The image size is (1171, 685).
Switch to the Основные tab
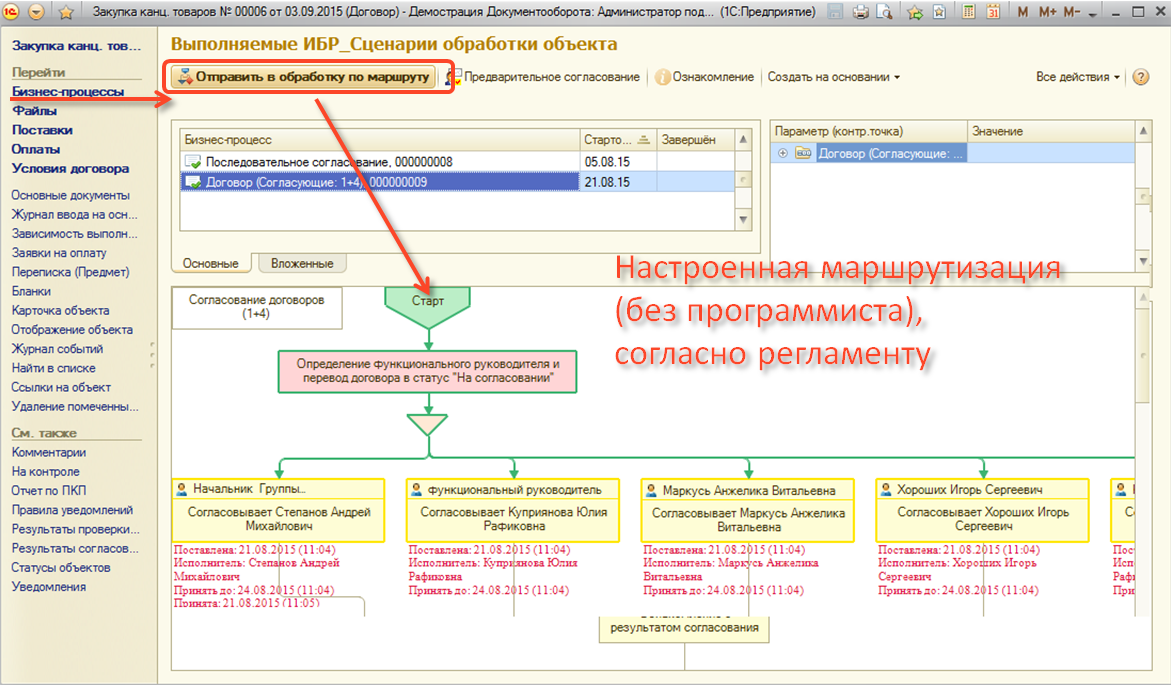[x=210, y=264]
